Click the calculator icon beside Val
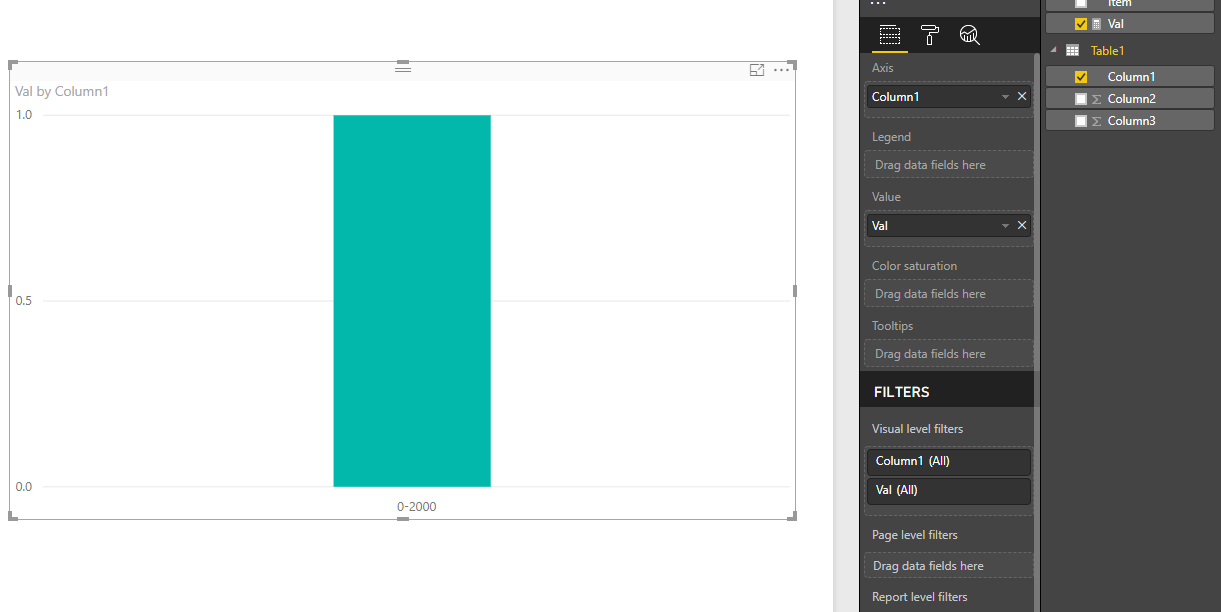This screenshot has width=1221, height=612. coord(1097,24)
